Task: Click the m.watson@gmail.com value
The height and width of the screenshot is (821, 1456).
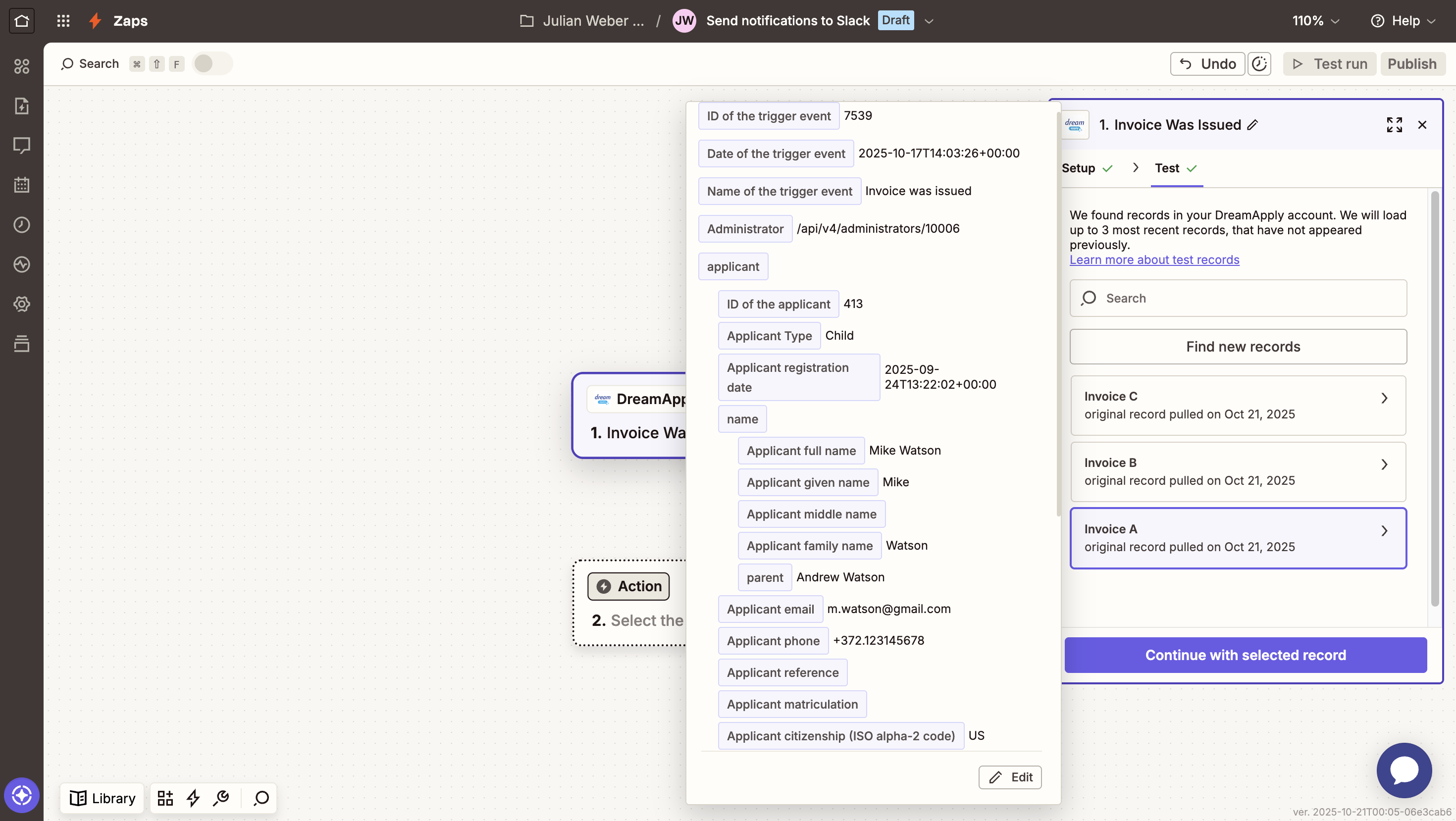Action: pyautogui.click(x=889, y=609)
